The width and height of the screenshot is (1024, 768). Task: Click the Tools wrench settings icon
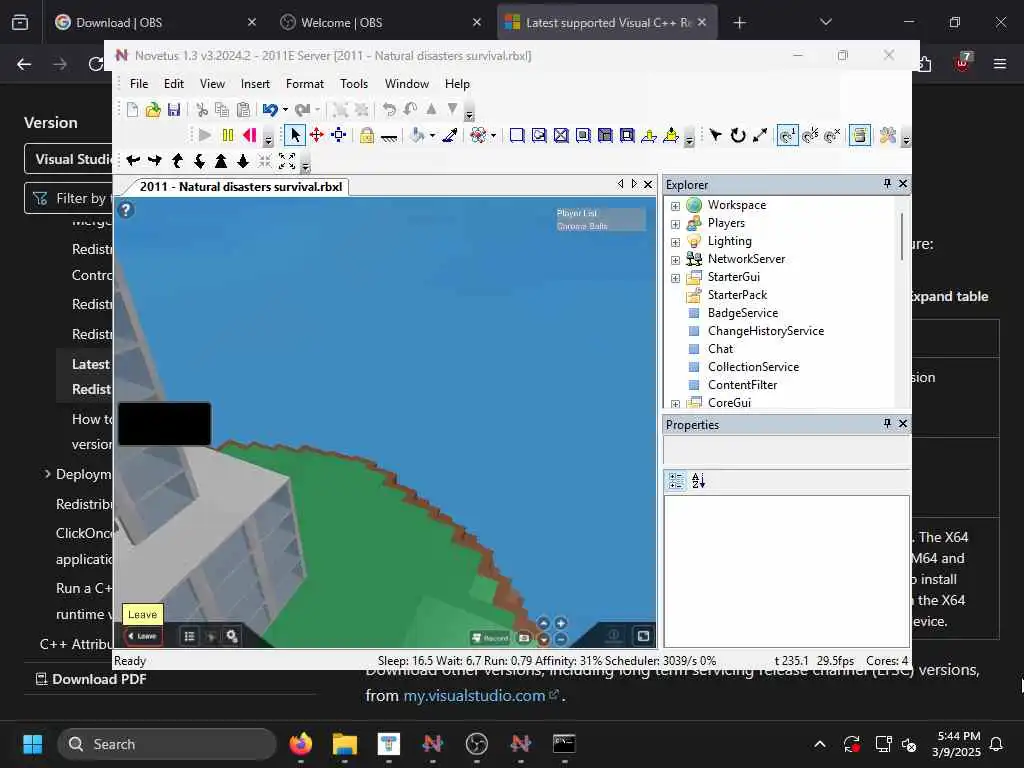(888, 135)
